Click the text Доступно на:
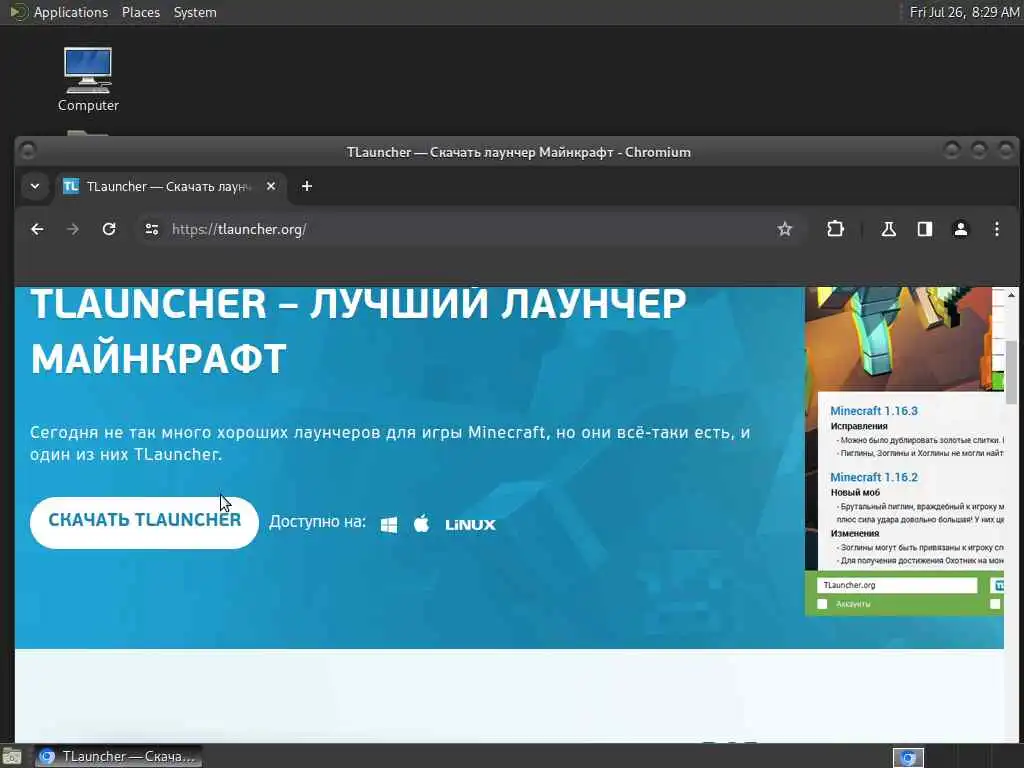This screenshot has width=1024, height=768. click(x=317, y=522)
